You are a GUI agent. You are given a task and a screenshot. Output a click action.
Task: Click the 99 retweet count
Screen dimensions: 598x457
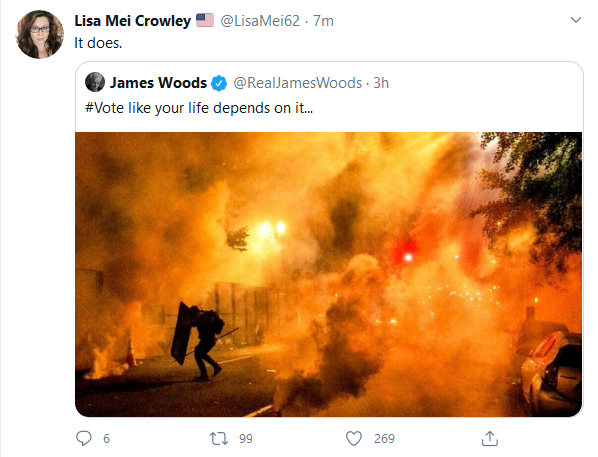pyautogui.click(x=246, y=439)
